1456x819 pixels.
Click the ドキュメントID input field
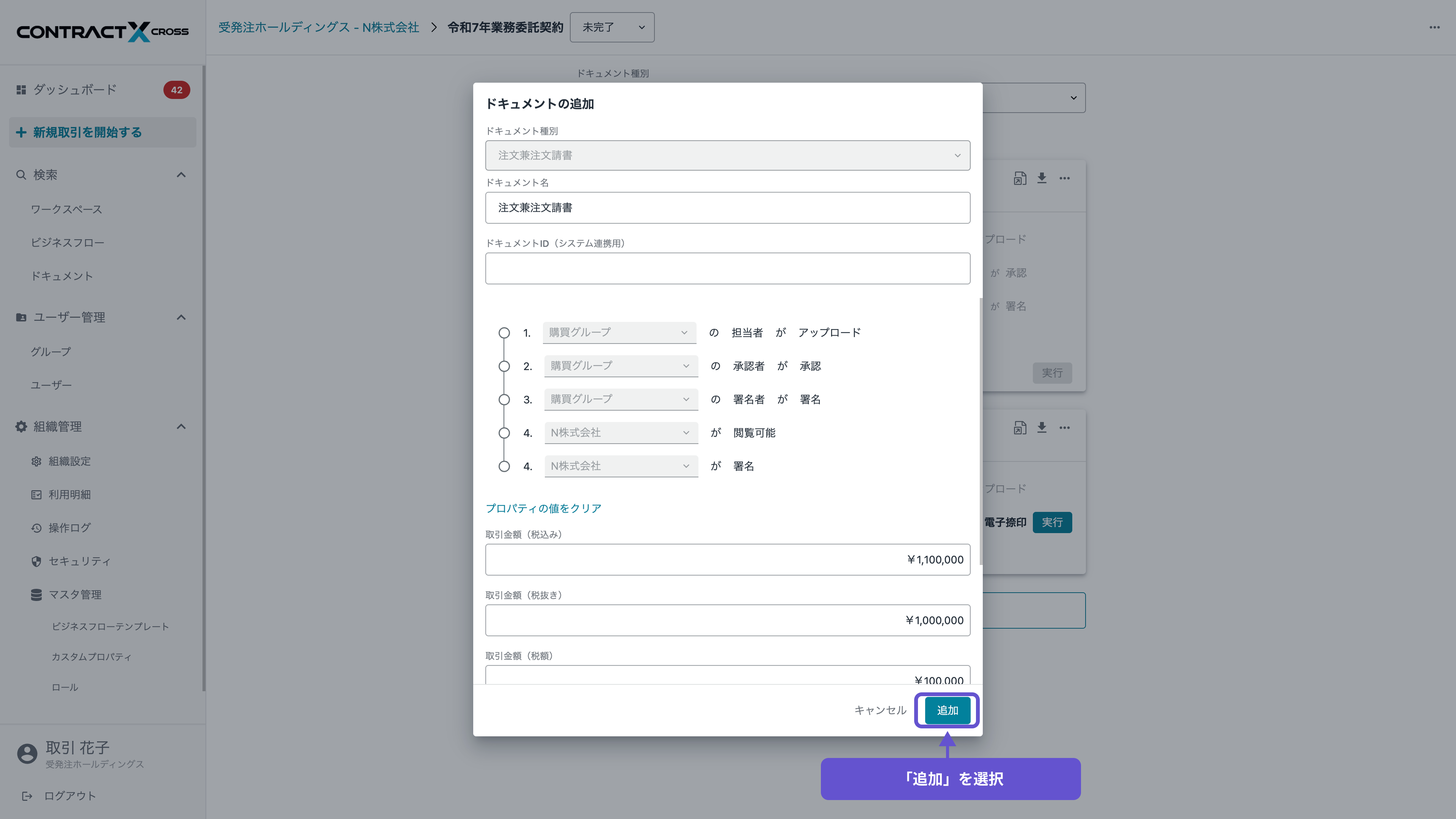coord(728,268)
